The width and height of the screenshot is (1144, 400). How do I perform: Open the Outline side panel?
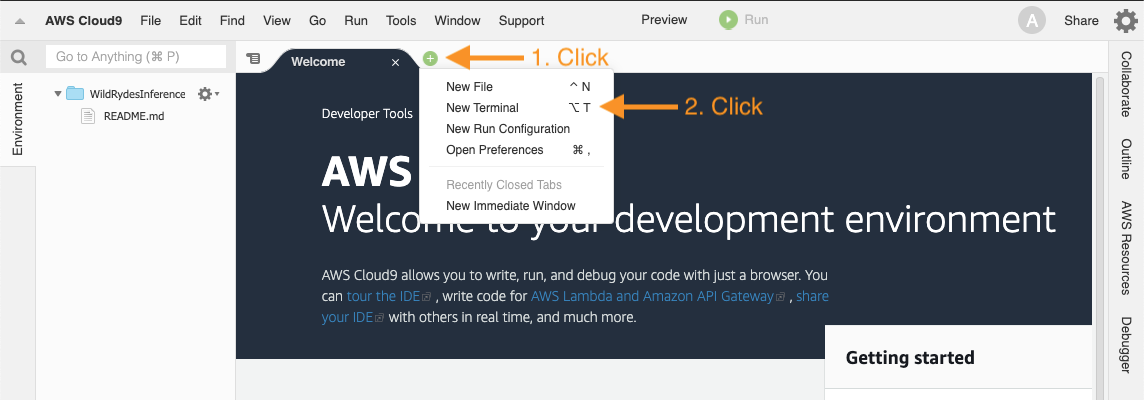(x=1126, y=160)
